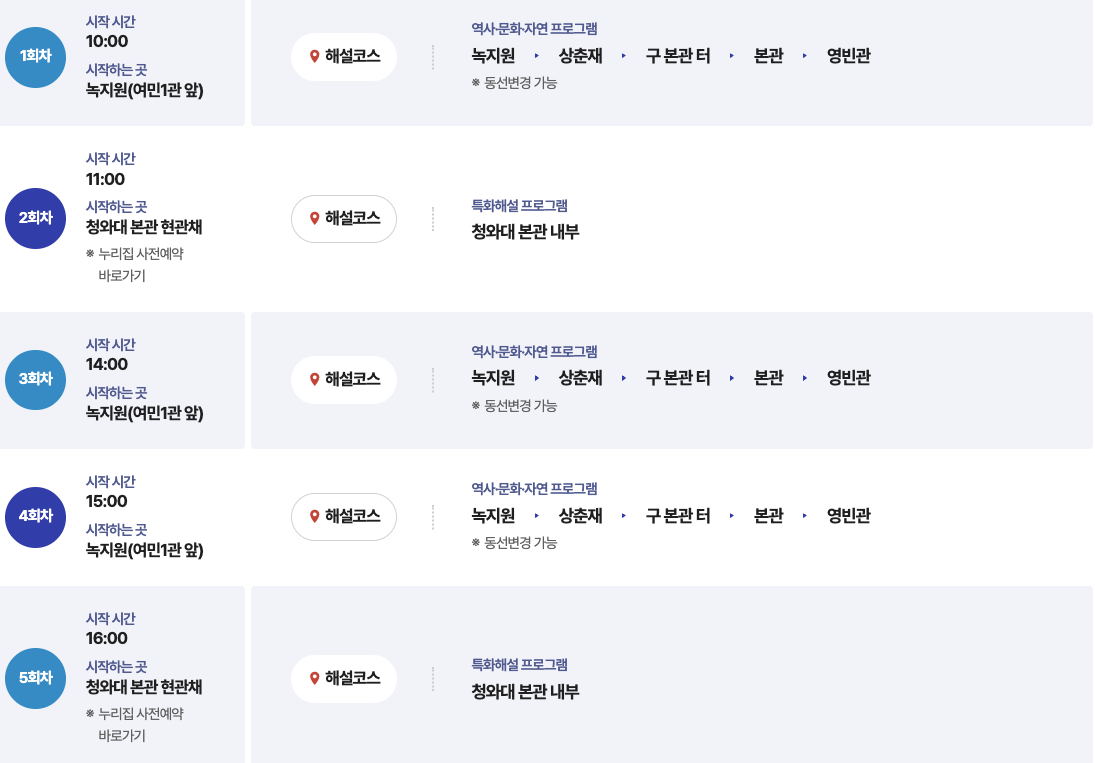Click the 해설코스 button in the 1회차 row

coord(344,57)
